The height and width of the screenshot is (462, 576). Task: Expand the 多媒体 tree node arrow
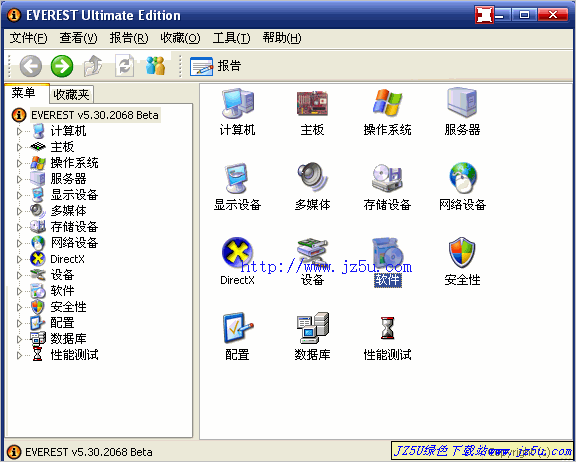click(19, 211)
